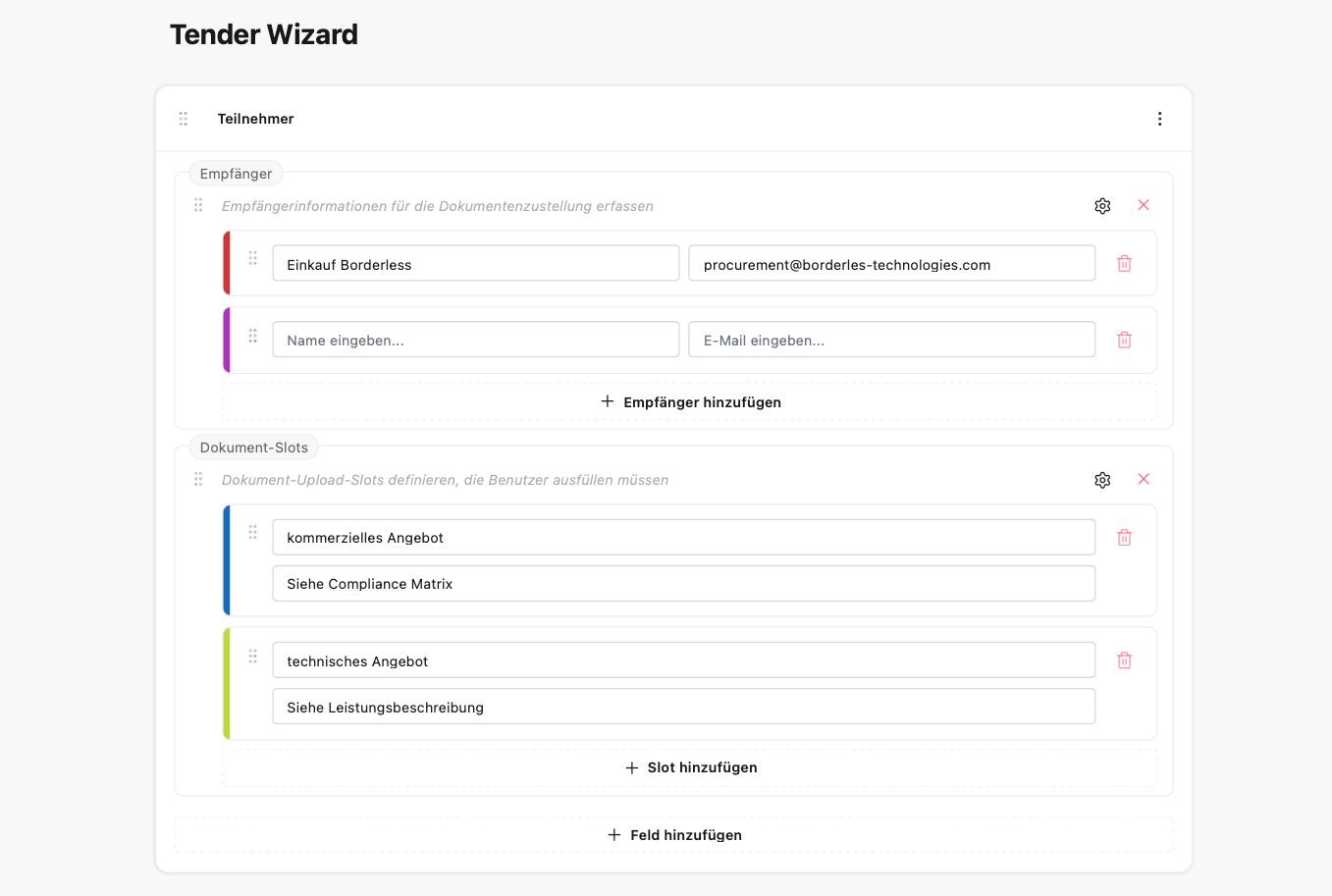Delete the technisches Angebot slot
Image resolution: width=1332 pixels, height=896 pixels.
pos(1125,660)
